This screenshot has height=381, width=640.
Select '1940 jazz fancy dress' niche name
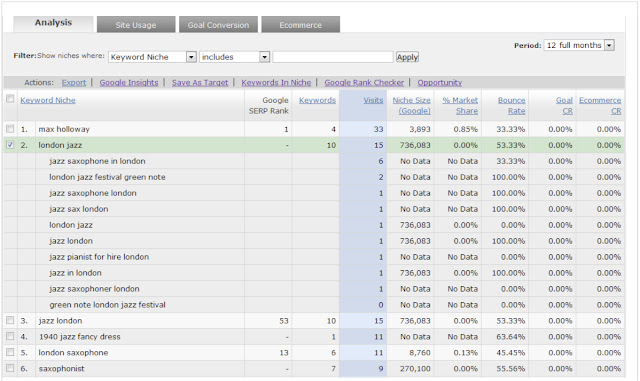80,337
